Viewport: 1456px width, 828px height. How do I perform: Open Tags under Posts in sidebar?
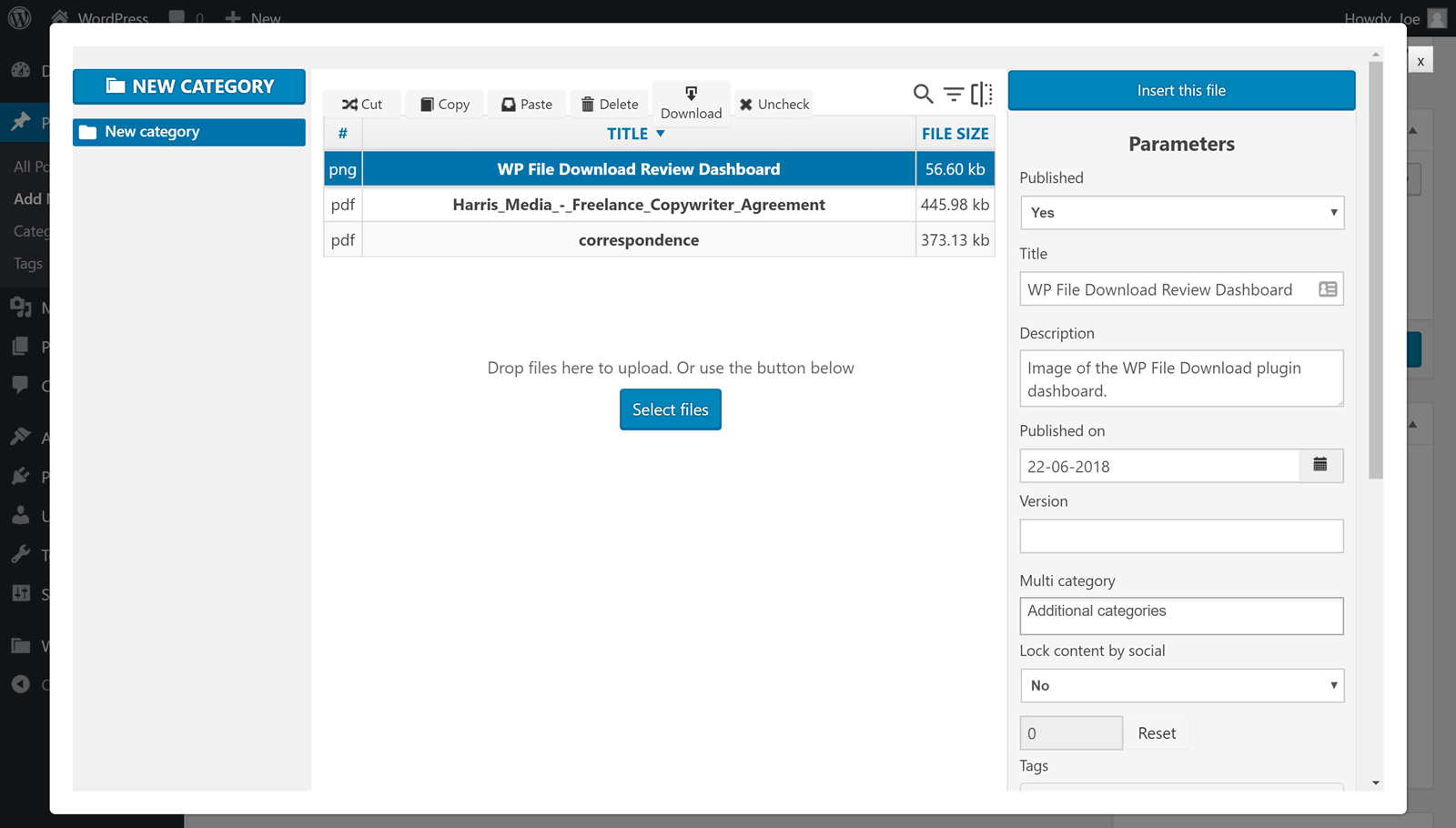pyautogui.click(x=28, y=264)
